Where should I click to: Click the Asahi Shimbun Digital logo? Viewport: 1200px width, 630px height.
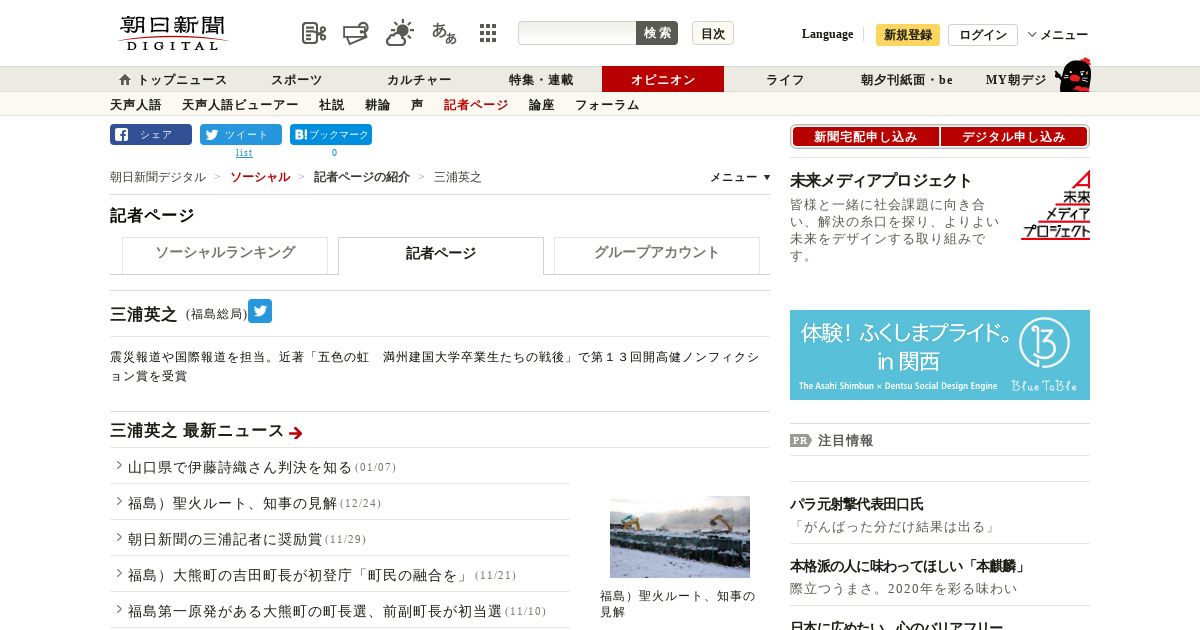point(172,33)
